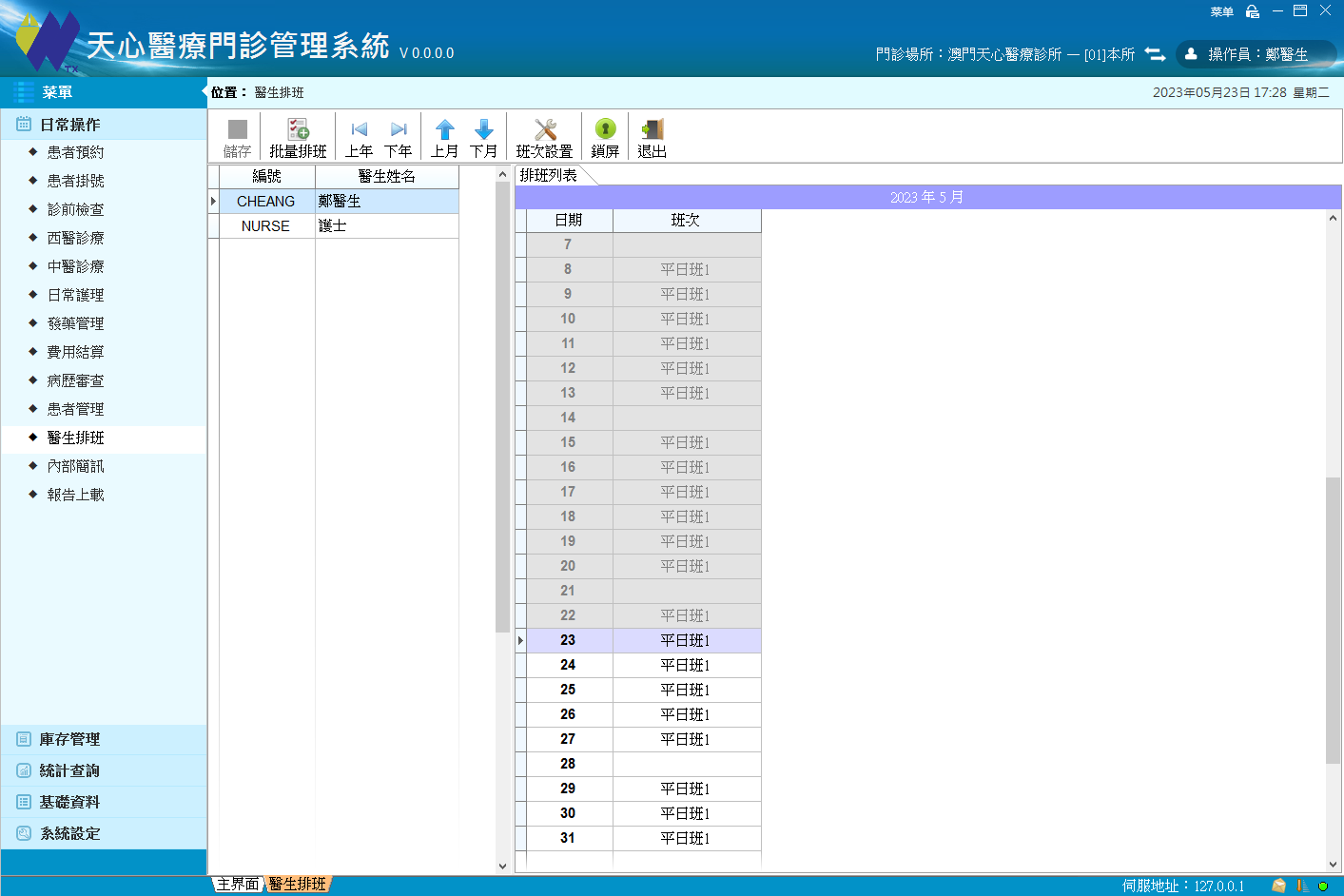Open 西醫診療 in sidebar
Viewport: 1344px width, 896px height.
[76, 238]
